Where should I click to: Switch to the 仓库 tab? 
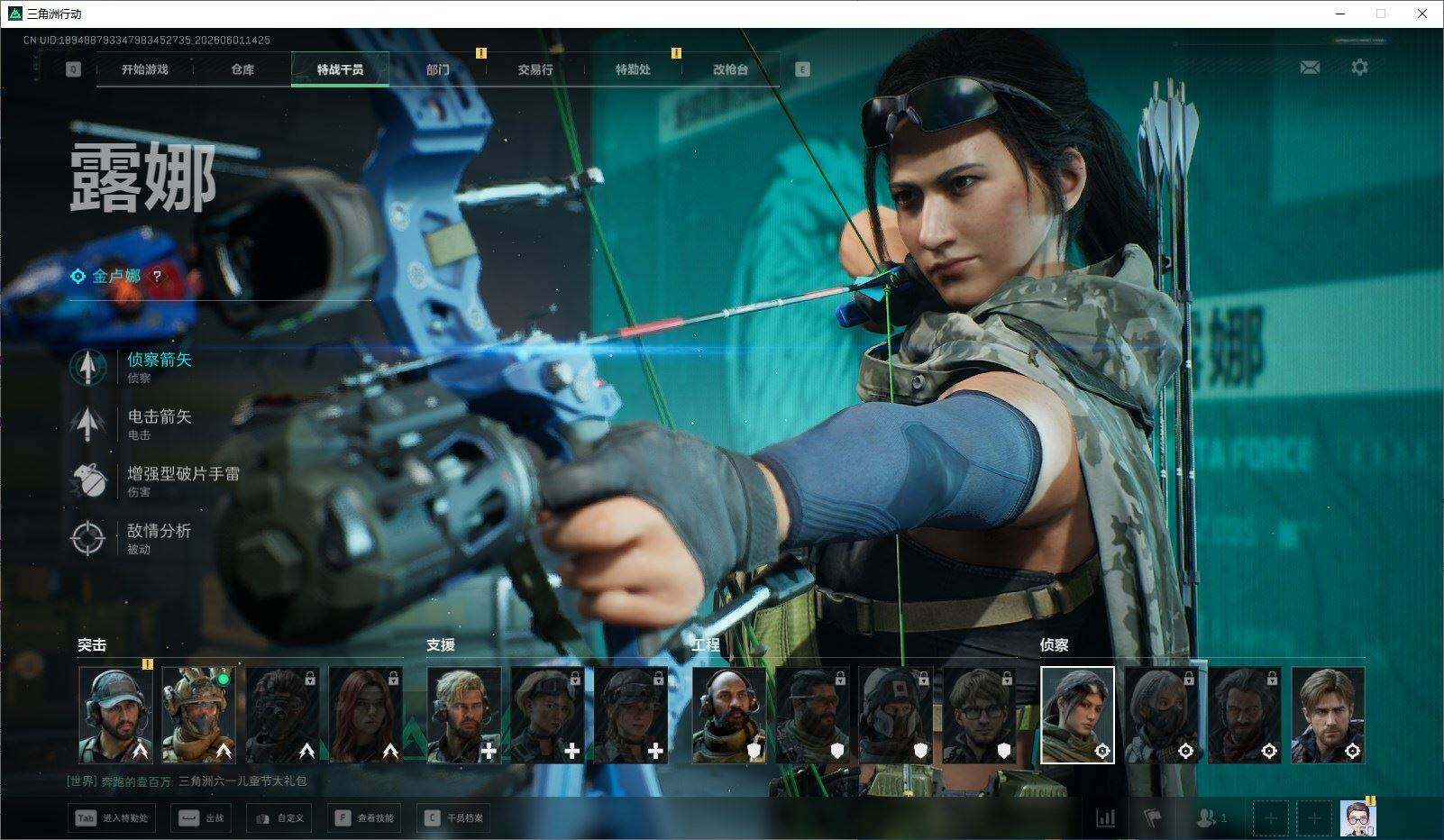point(242,69)
